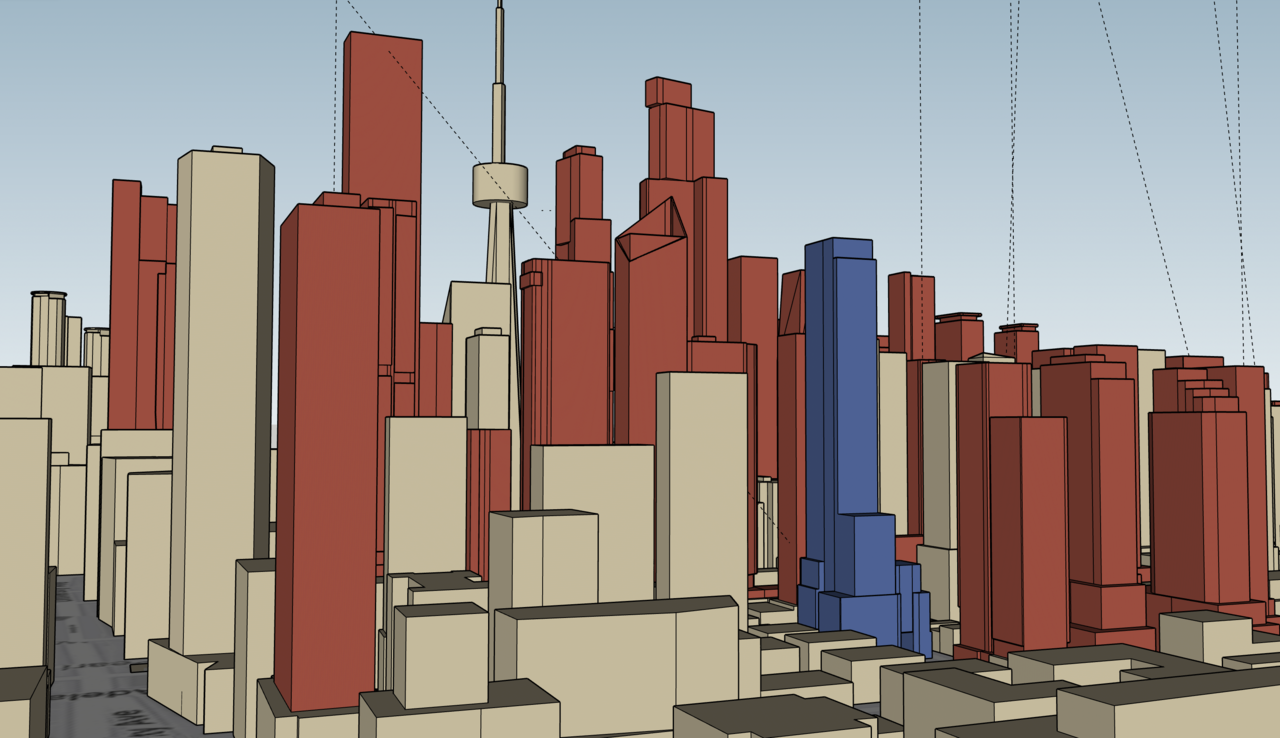Image resolution: width=1280 pixels, height=738 pixels.
Task: Click the topmost block of the stepped red tower
Action: tap(667, 91)
